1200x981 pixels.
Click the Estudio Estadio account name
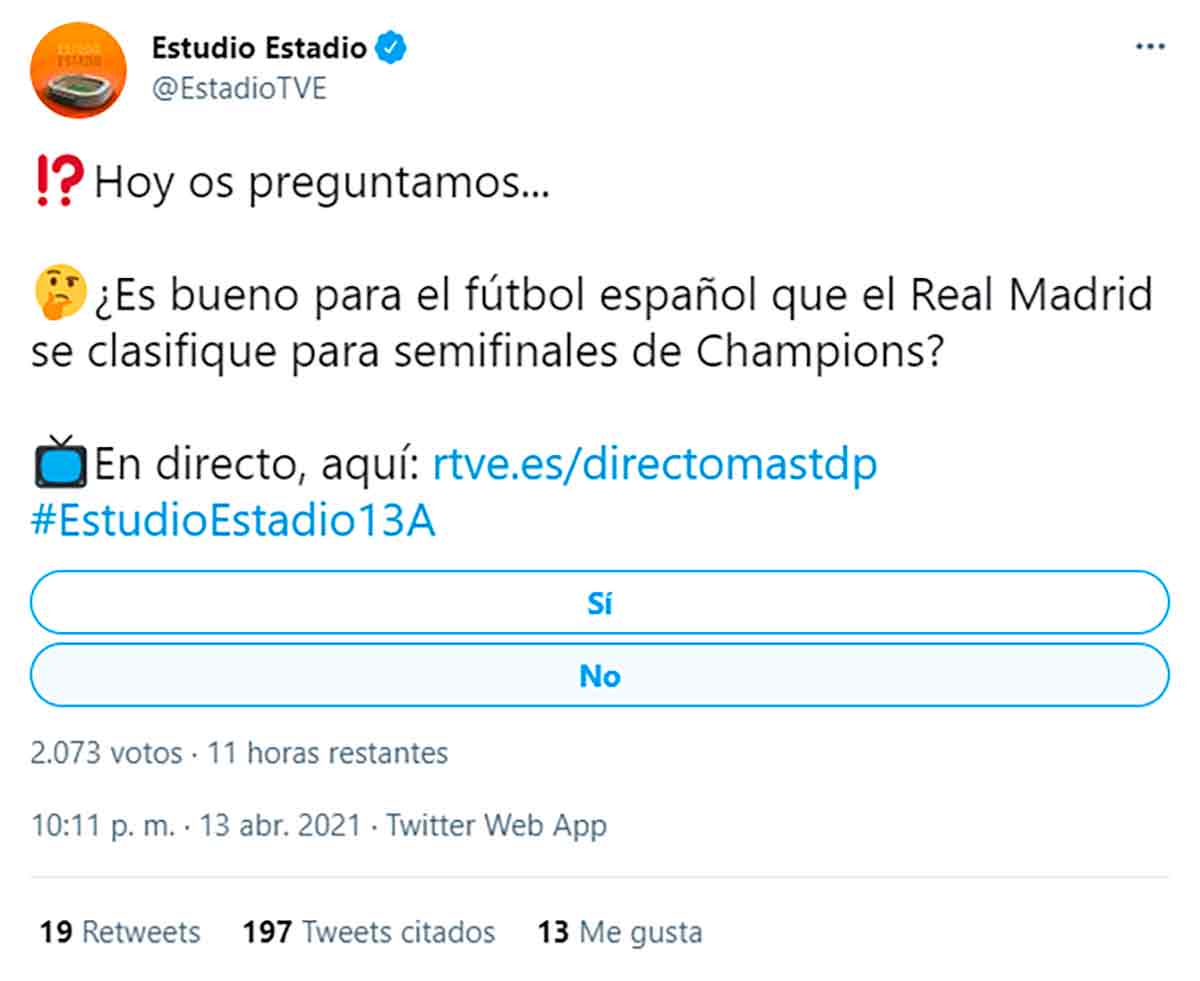click(258, 47)
